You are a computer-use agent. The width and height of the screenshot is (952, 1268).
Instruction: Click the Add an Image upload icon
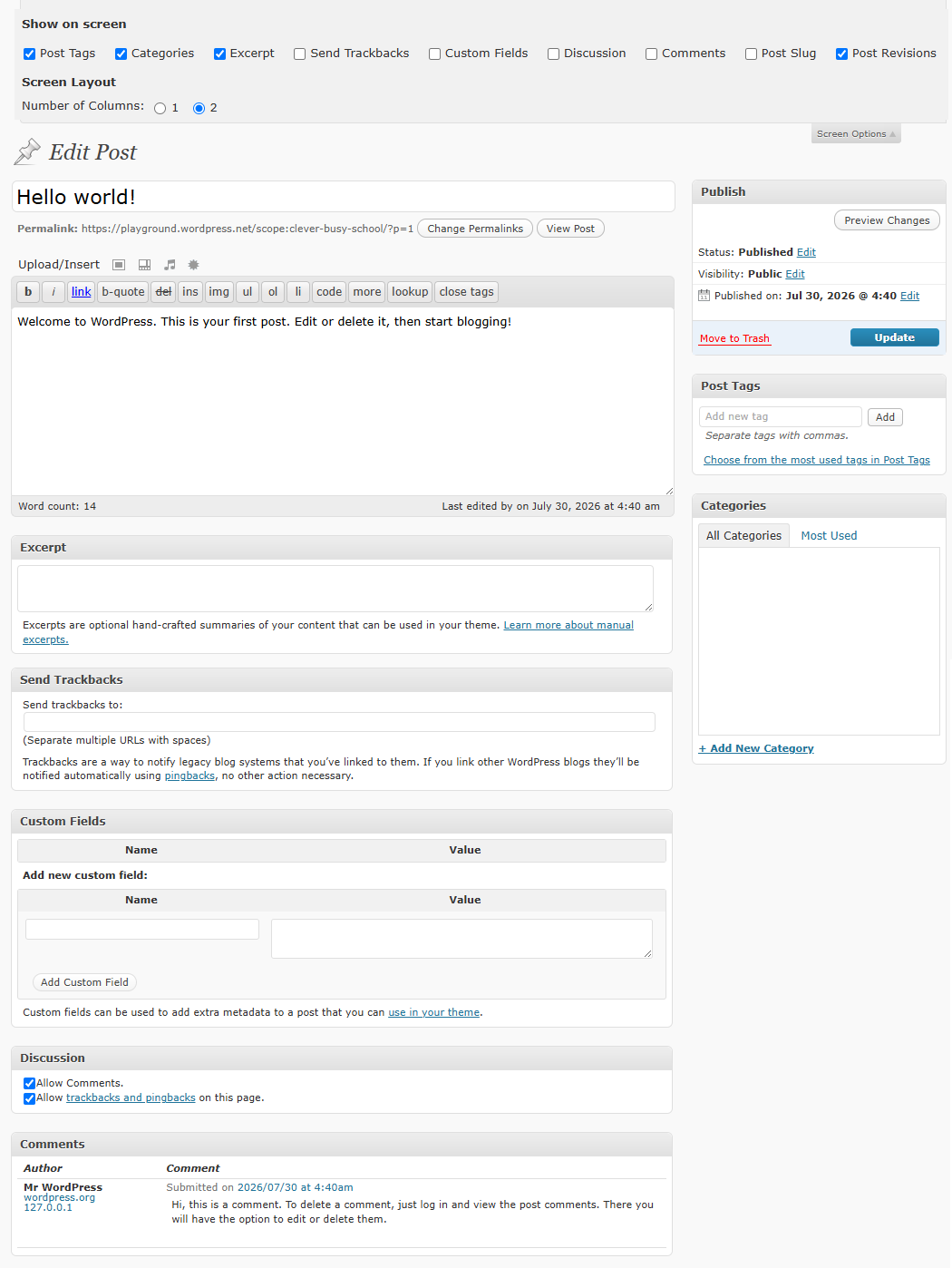point(119,265)
